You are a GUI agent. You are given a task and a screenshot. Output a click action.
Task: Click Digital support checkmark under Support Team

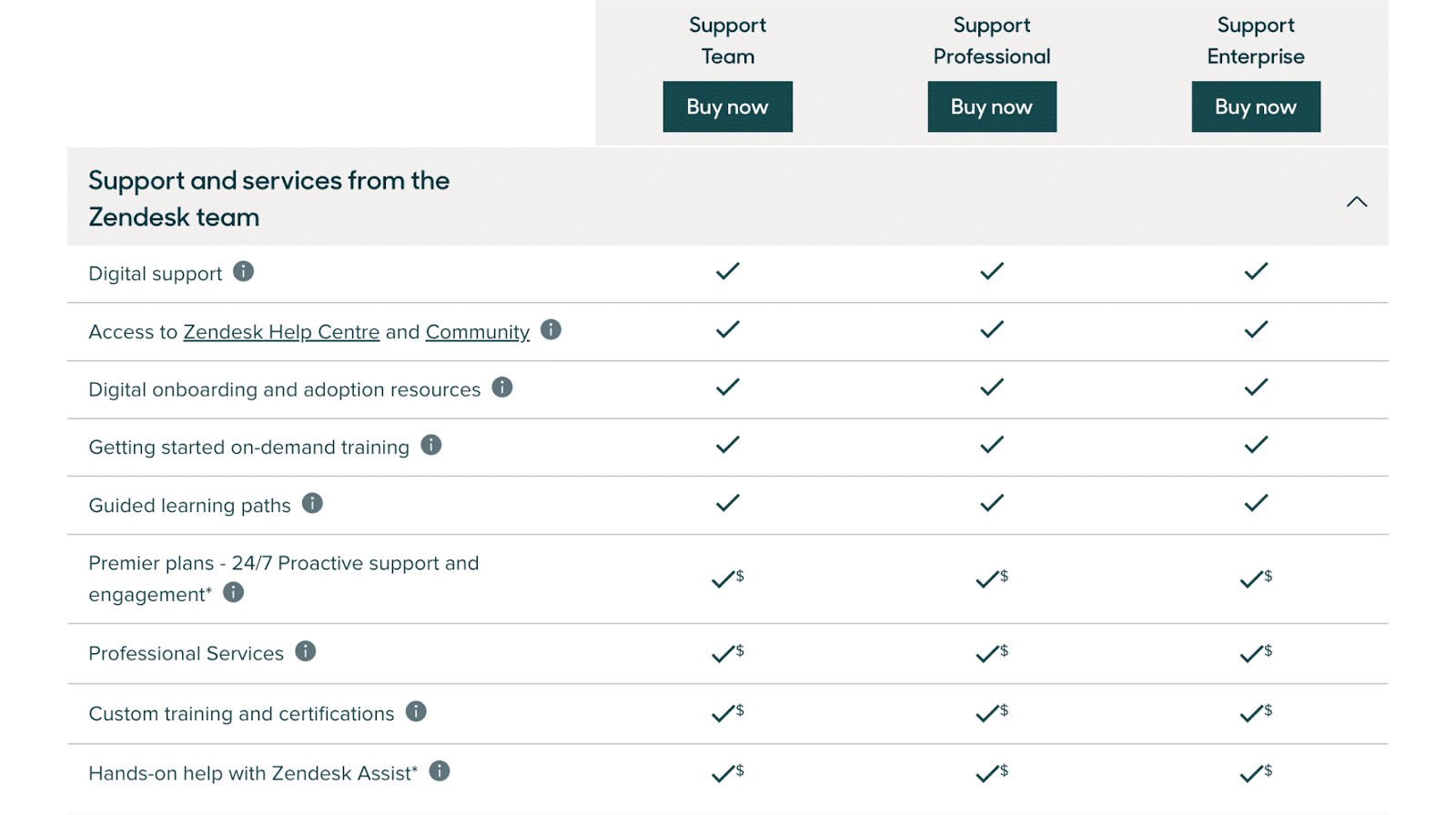(727, 271)
